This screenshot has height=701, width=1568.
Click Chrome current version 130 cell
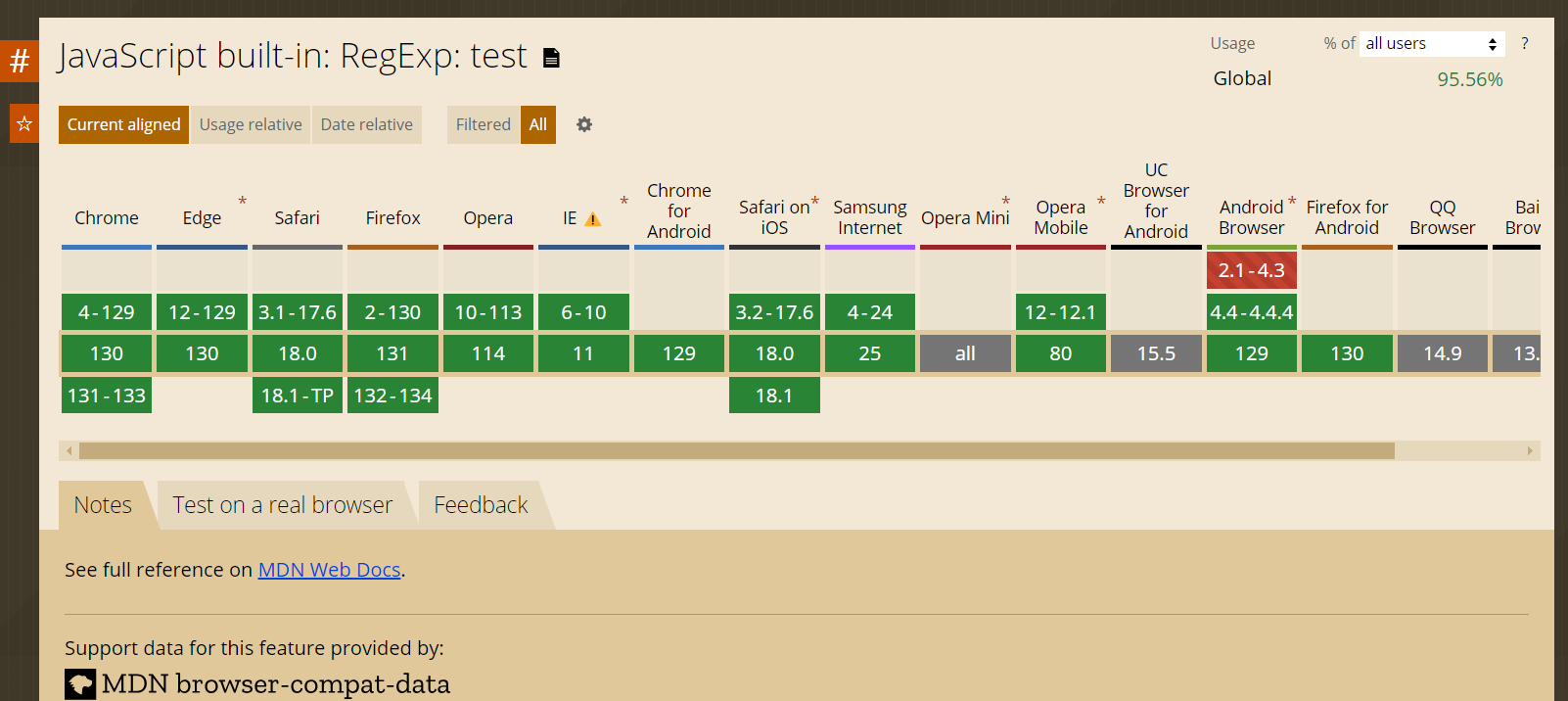point(107,353)
